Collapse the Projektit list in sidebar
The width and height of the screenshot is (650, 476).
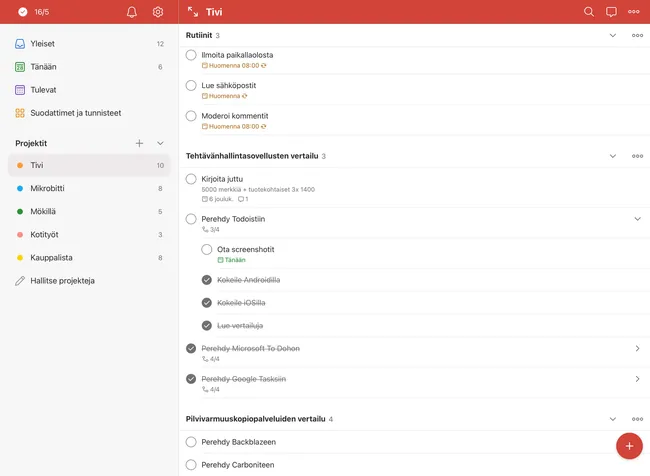coord(160,143)
